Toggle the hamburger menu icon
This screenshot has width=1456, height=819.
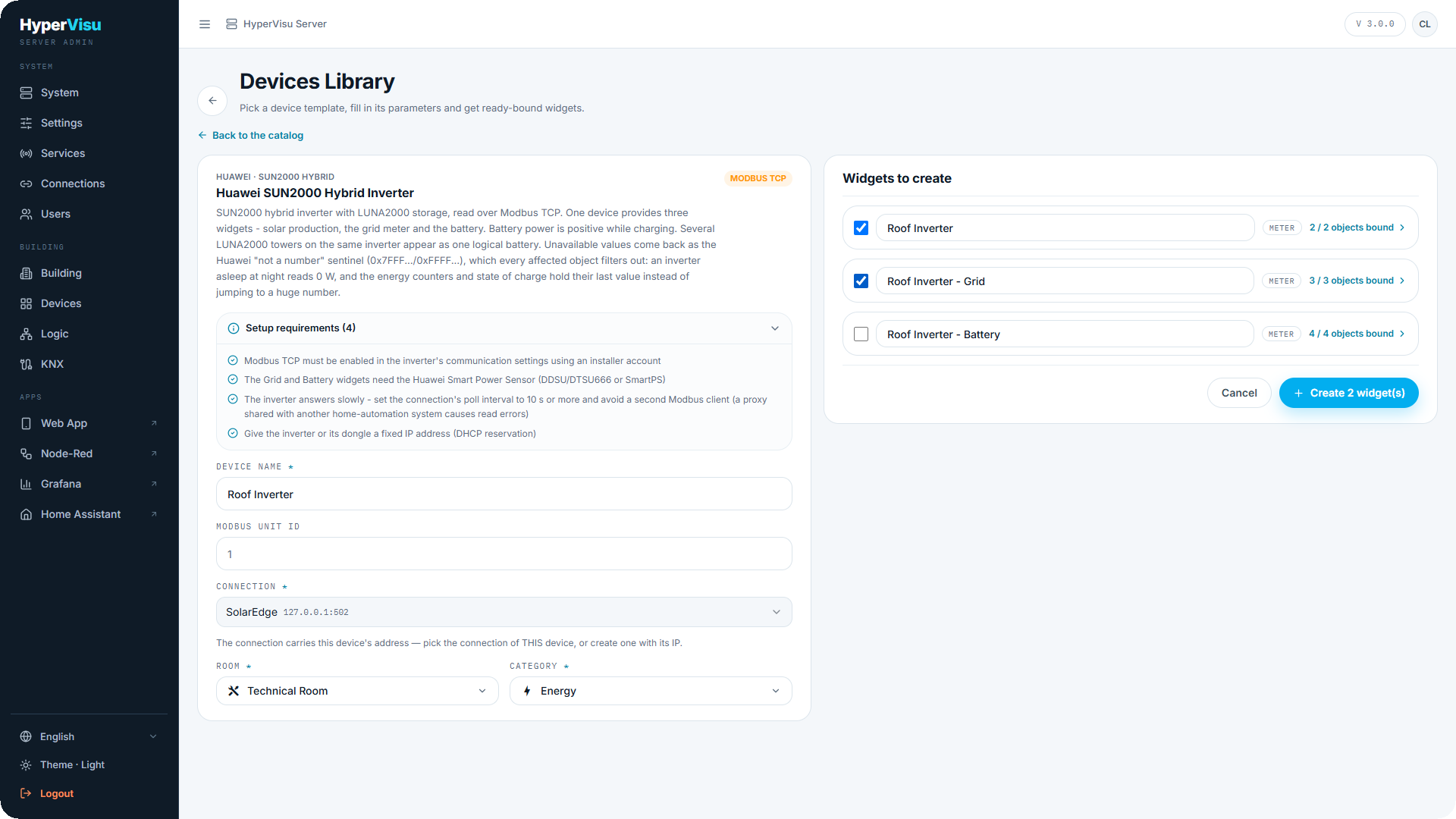[205, 24]
